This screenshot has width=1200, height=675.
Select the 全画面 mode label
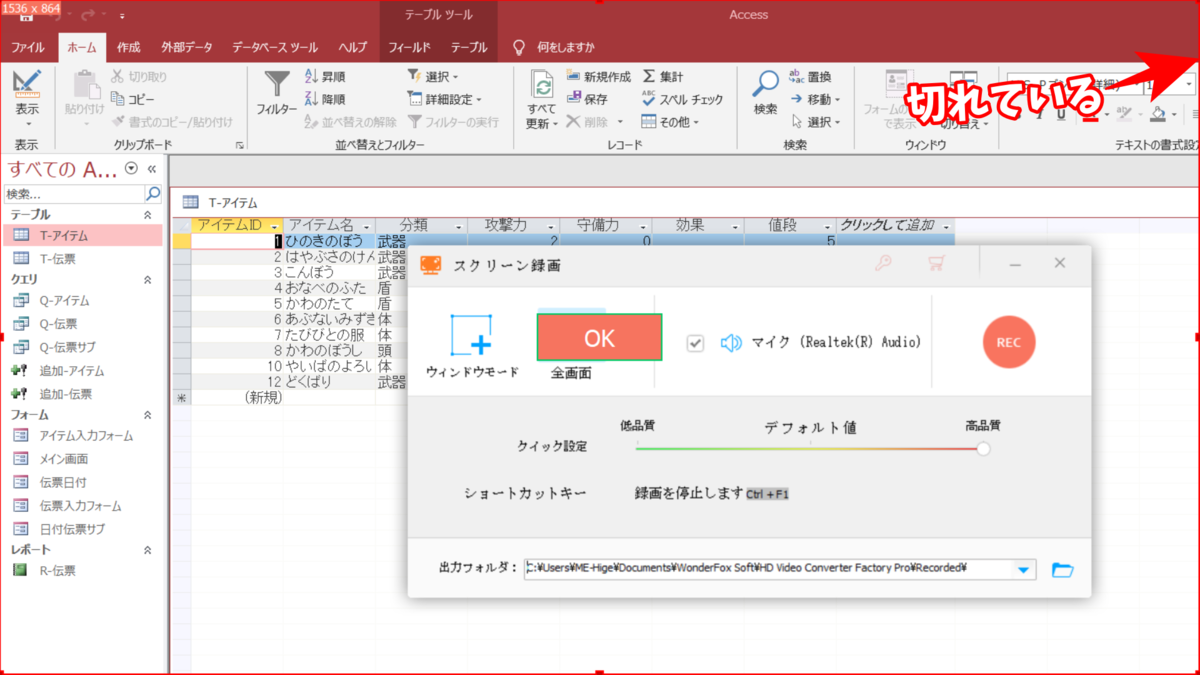coord(571,373)
